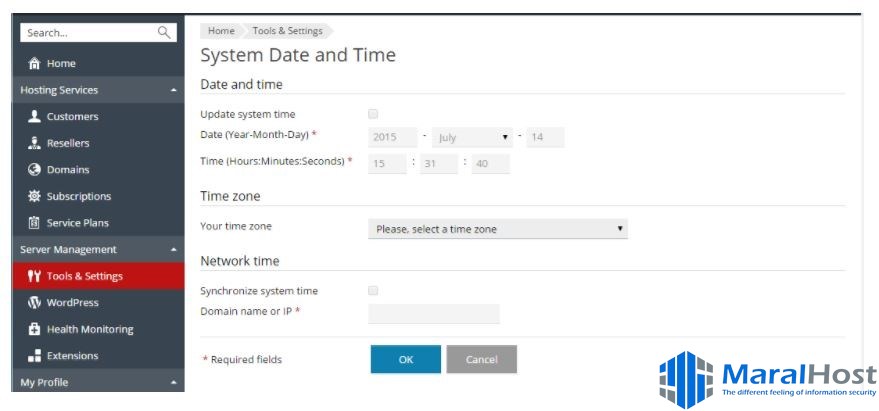Click the Date and time section heading

241,85
